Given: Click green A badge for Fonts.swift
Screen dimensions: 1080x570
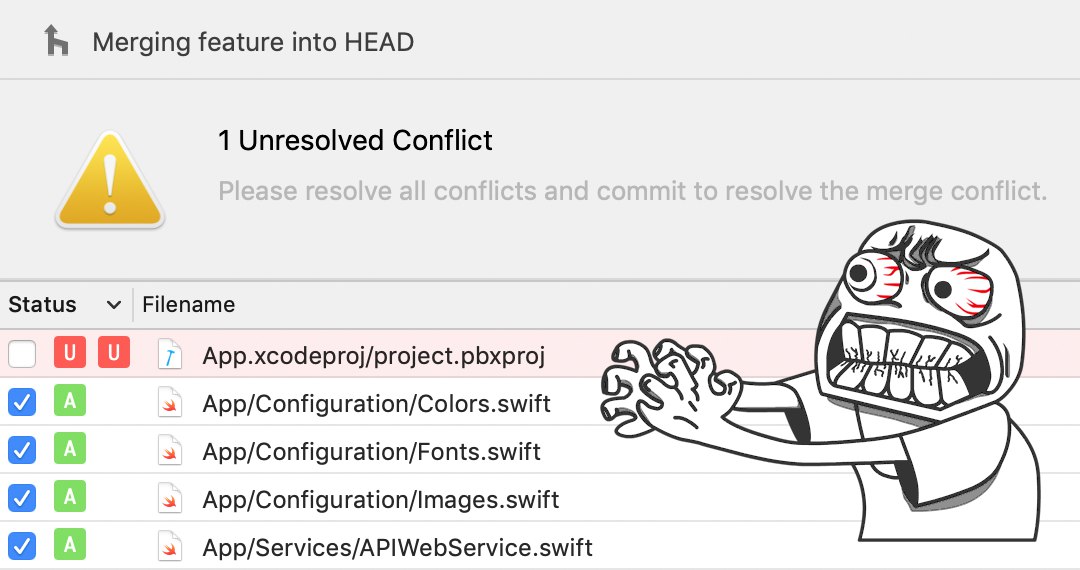Looking at the screenshot, I should (x=70, y=450).
